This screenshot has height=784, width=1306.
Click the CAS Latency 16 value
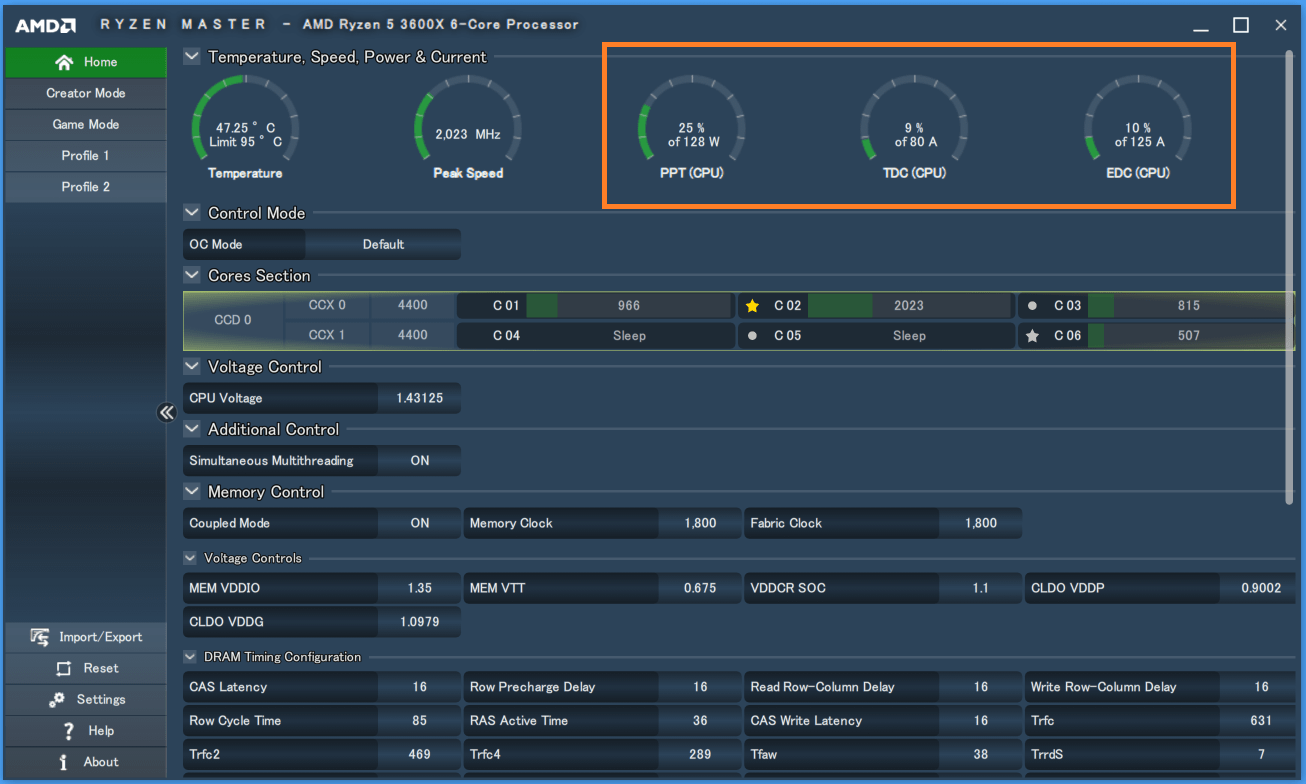[x=420, y=687]
